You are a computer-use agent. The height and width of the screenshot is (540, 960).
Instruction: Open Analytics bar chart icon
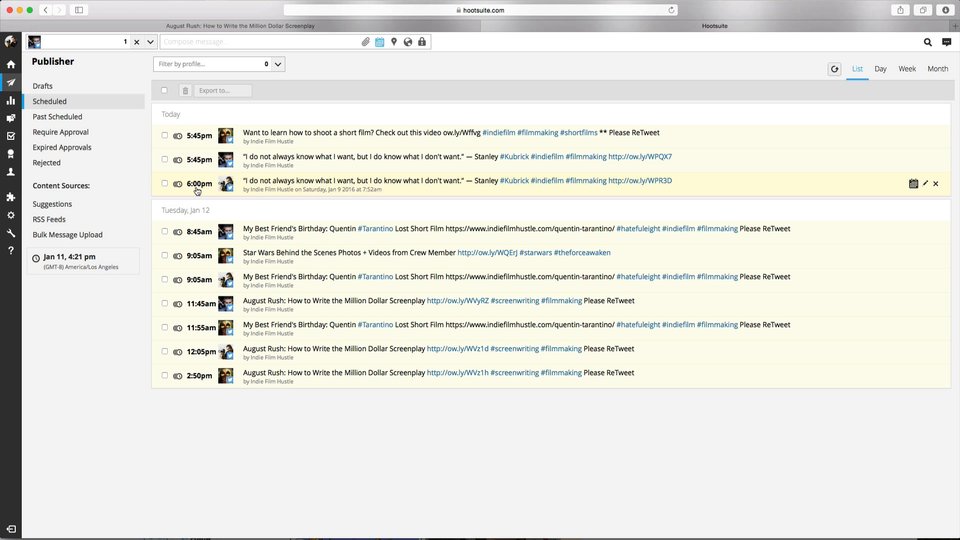(x=10, y=100)
